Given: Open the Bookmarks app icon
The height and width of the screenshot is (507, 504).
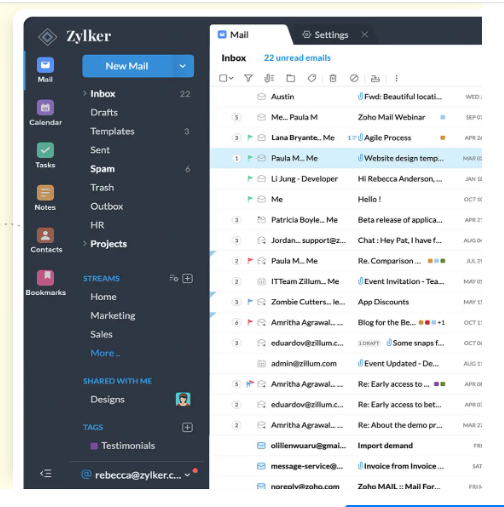Looking at the screenshot, I should pos(45,278).
